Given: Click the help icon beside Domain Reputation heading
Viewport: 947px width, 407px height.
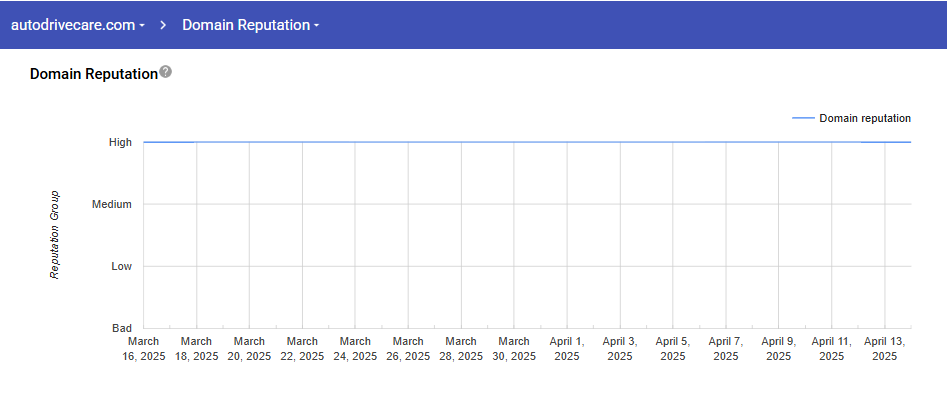Looking at the screenshot, I should point(166,73).
